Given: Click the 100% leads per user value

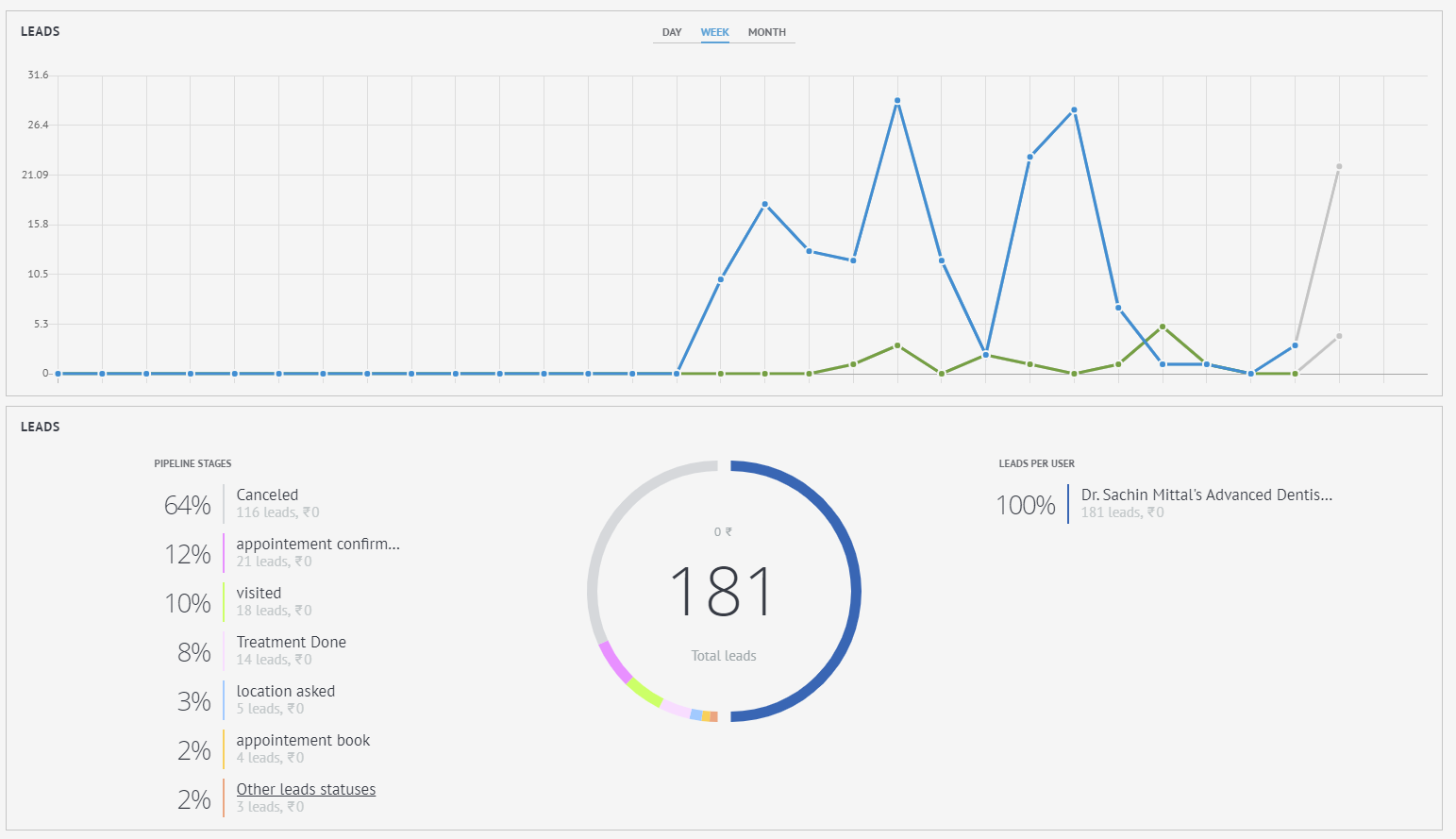Looking at the screenshot, I should pyautogui.click(x=1026, y=505).
